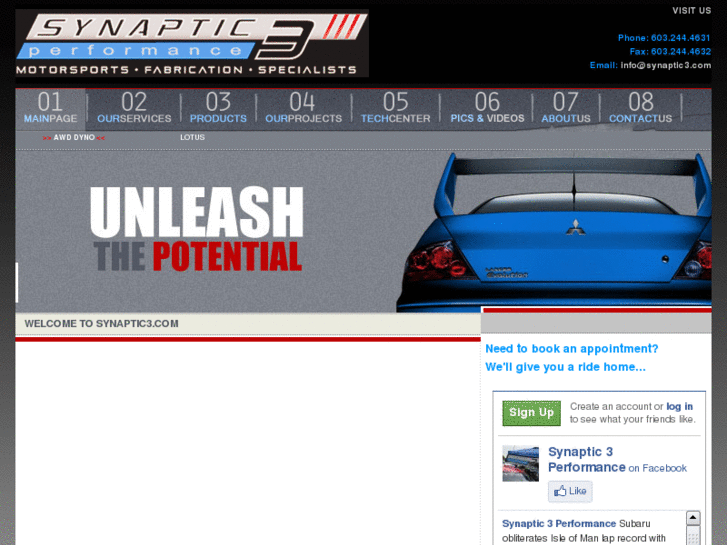Click 'WELCOME TO SYNAPTIC3.COM' heading
The image size is (727, 545).
pyautogui.click(x=102, y=324)
